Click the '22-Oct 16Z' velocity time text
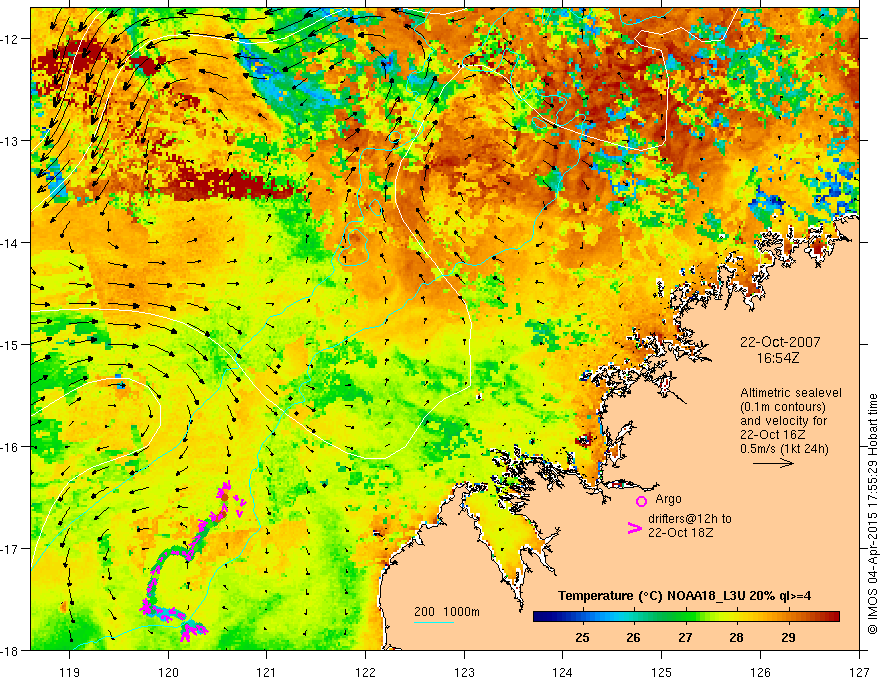 [773, 435]
